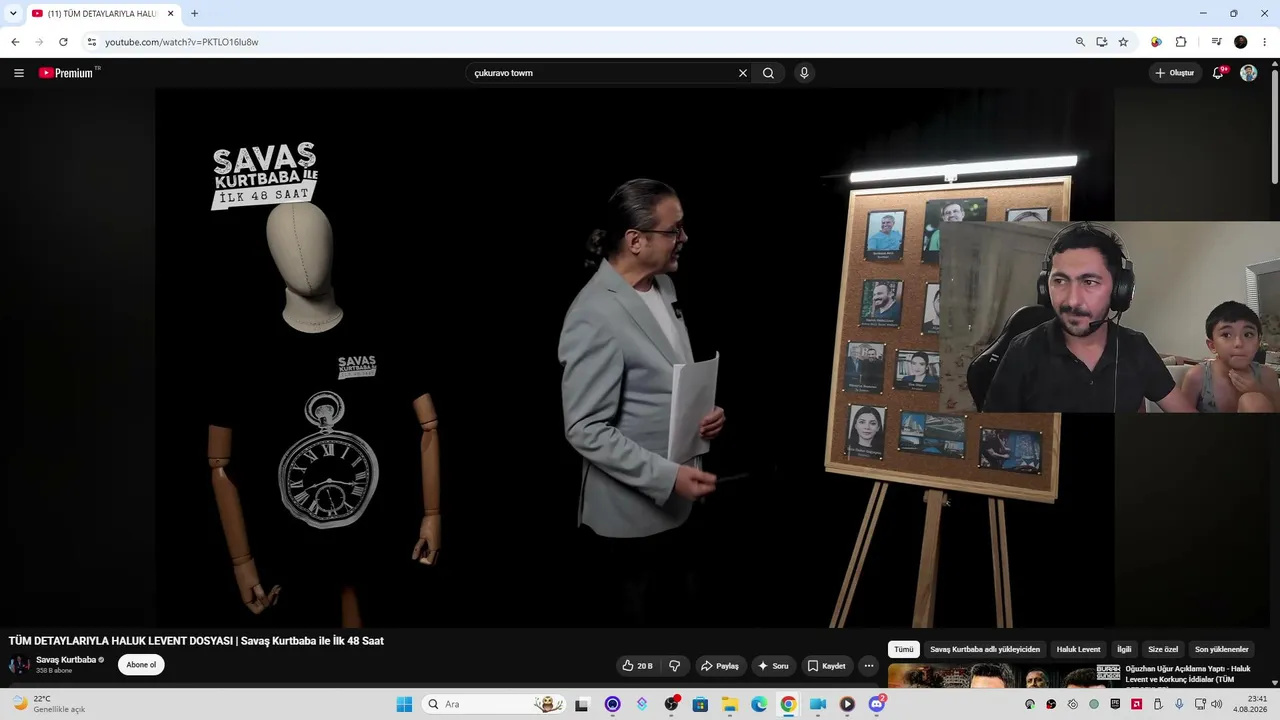1280x720 pixels.
Task: Select the Tümü filter chip
Action: coord(904,650)
